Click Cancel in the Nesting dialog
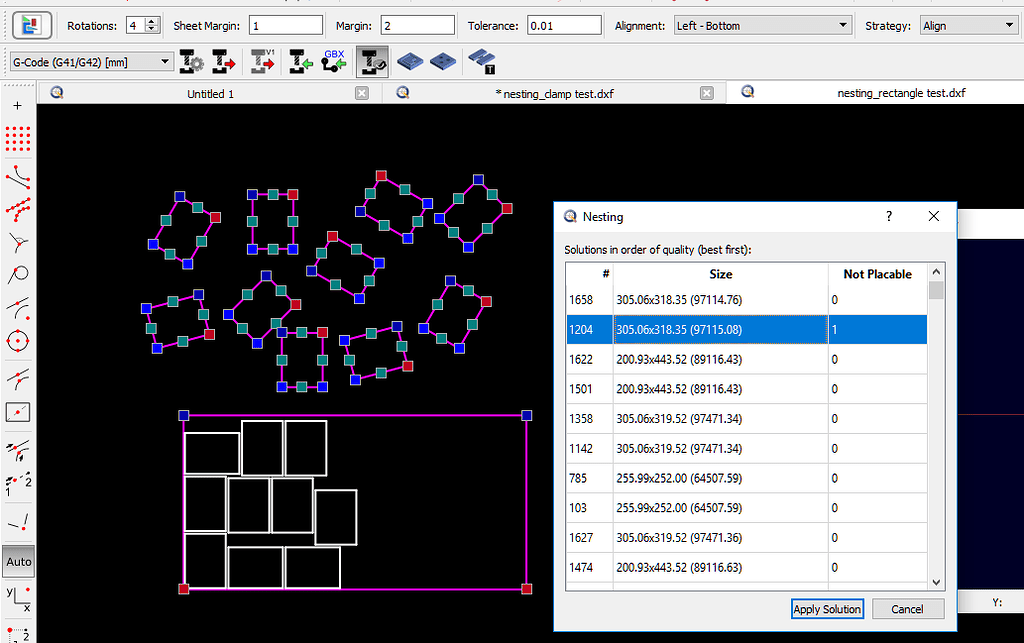This screenshot has width=1024, height=643. [908, 609]
